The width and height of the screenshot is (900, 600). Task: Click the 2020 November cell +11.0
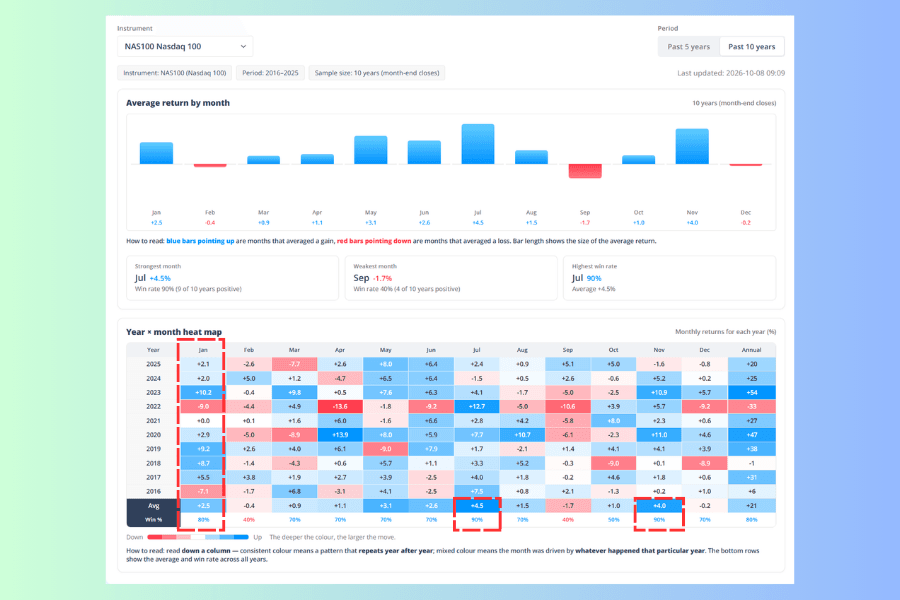click(x=659, y=435)
